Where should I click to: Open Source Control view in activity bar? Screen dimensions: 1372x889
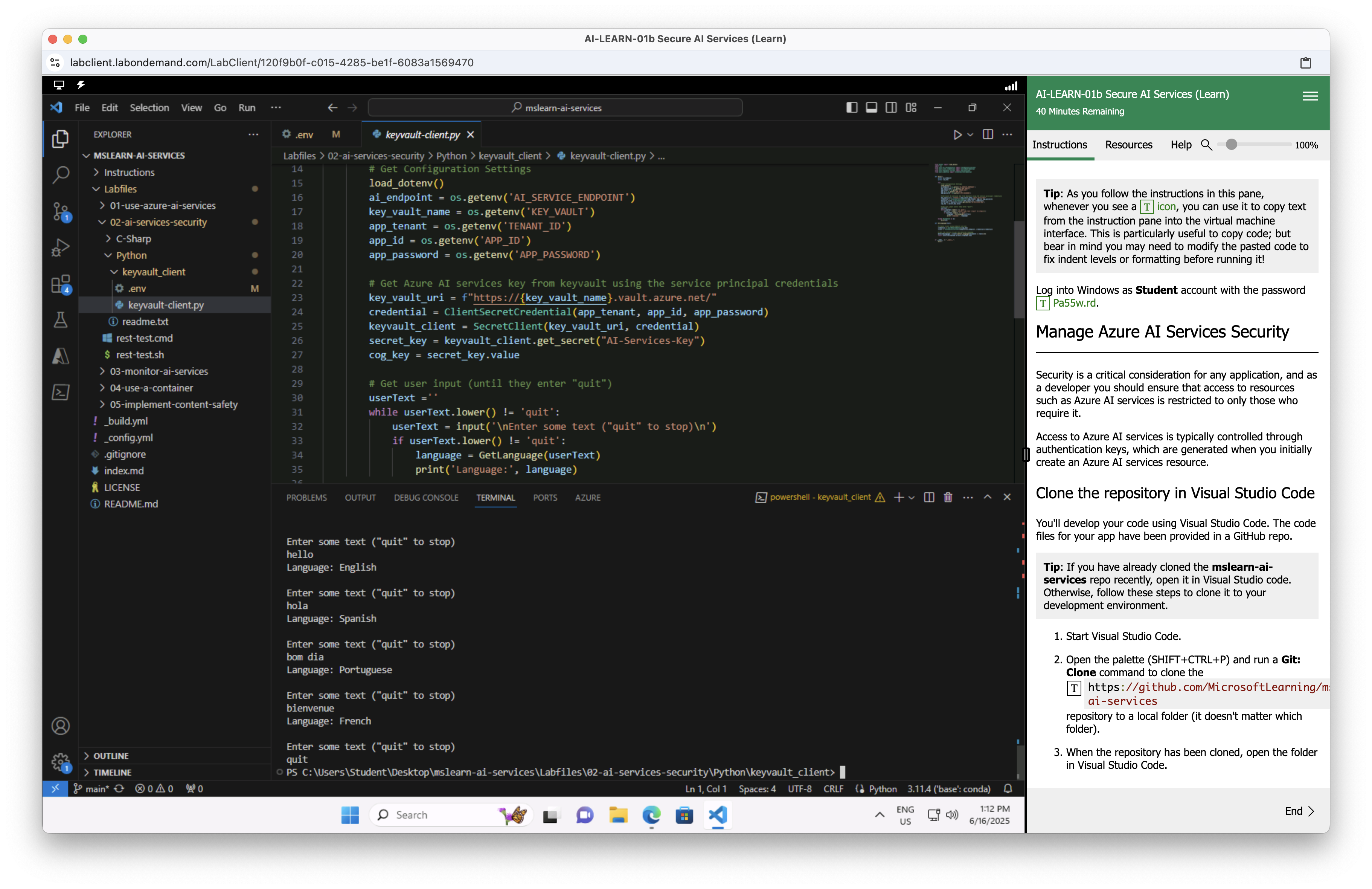click(61, 212)
